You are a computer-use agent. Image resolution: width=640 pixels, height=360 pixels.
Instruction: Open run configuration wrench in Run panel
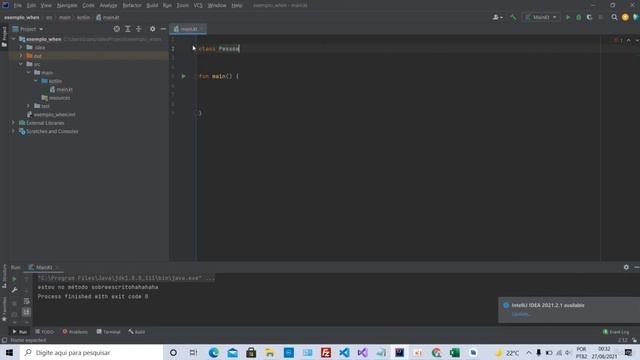(14, 290)
